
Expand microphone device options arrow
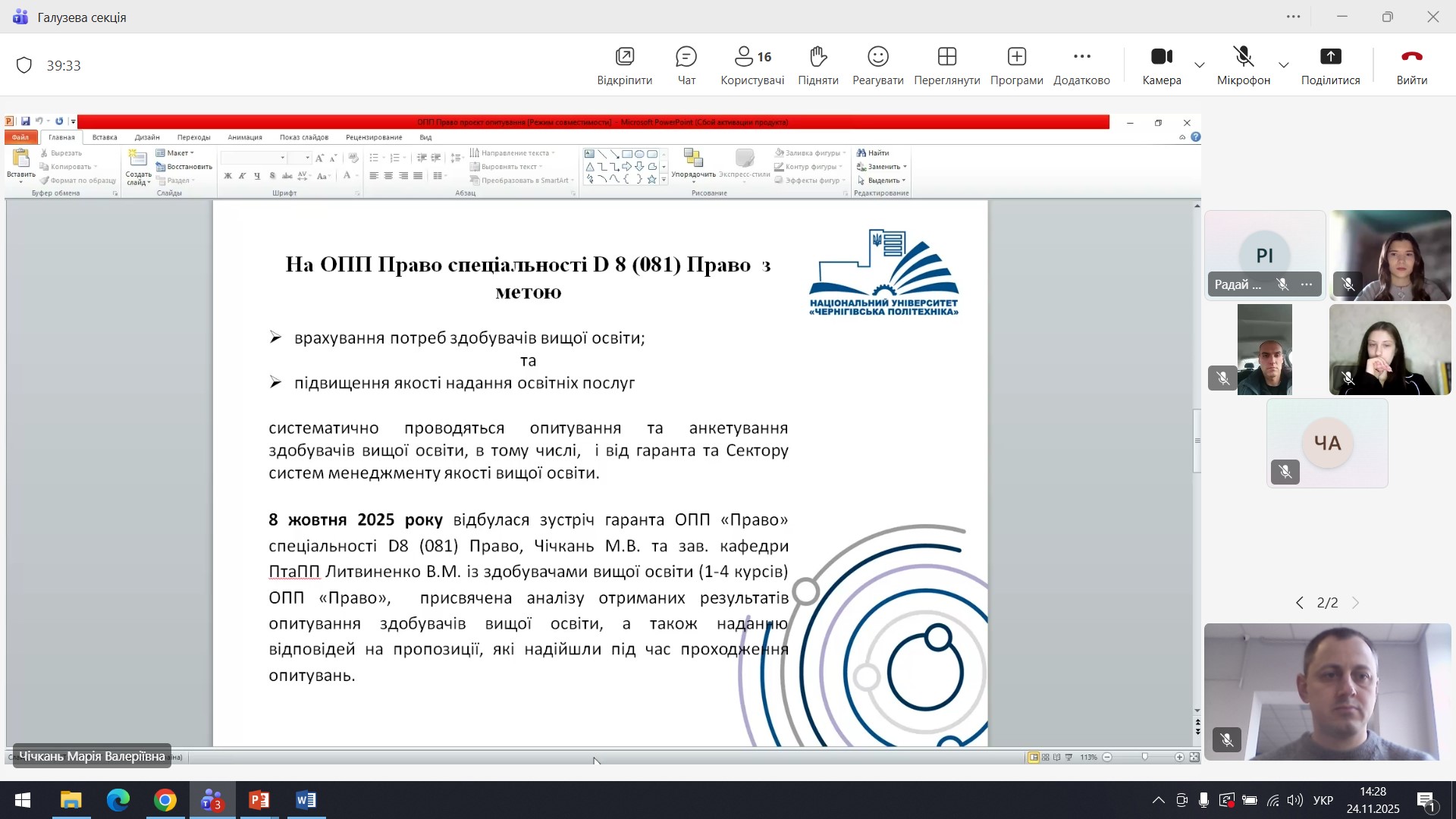point(1284,66)
